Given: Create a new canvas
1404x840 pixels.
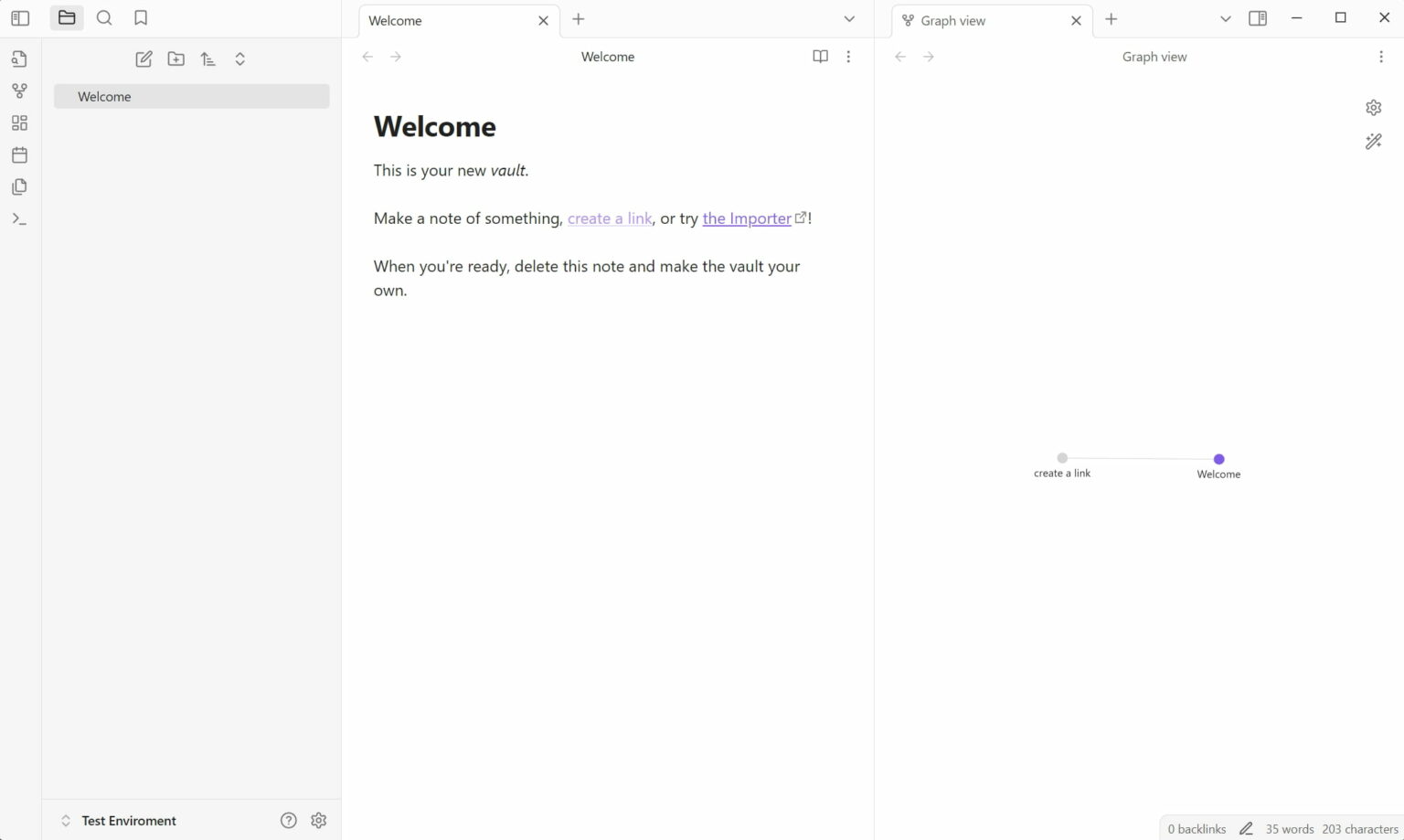Looking at the screenshot, I should (19, 122).
